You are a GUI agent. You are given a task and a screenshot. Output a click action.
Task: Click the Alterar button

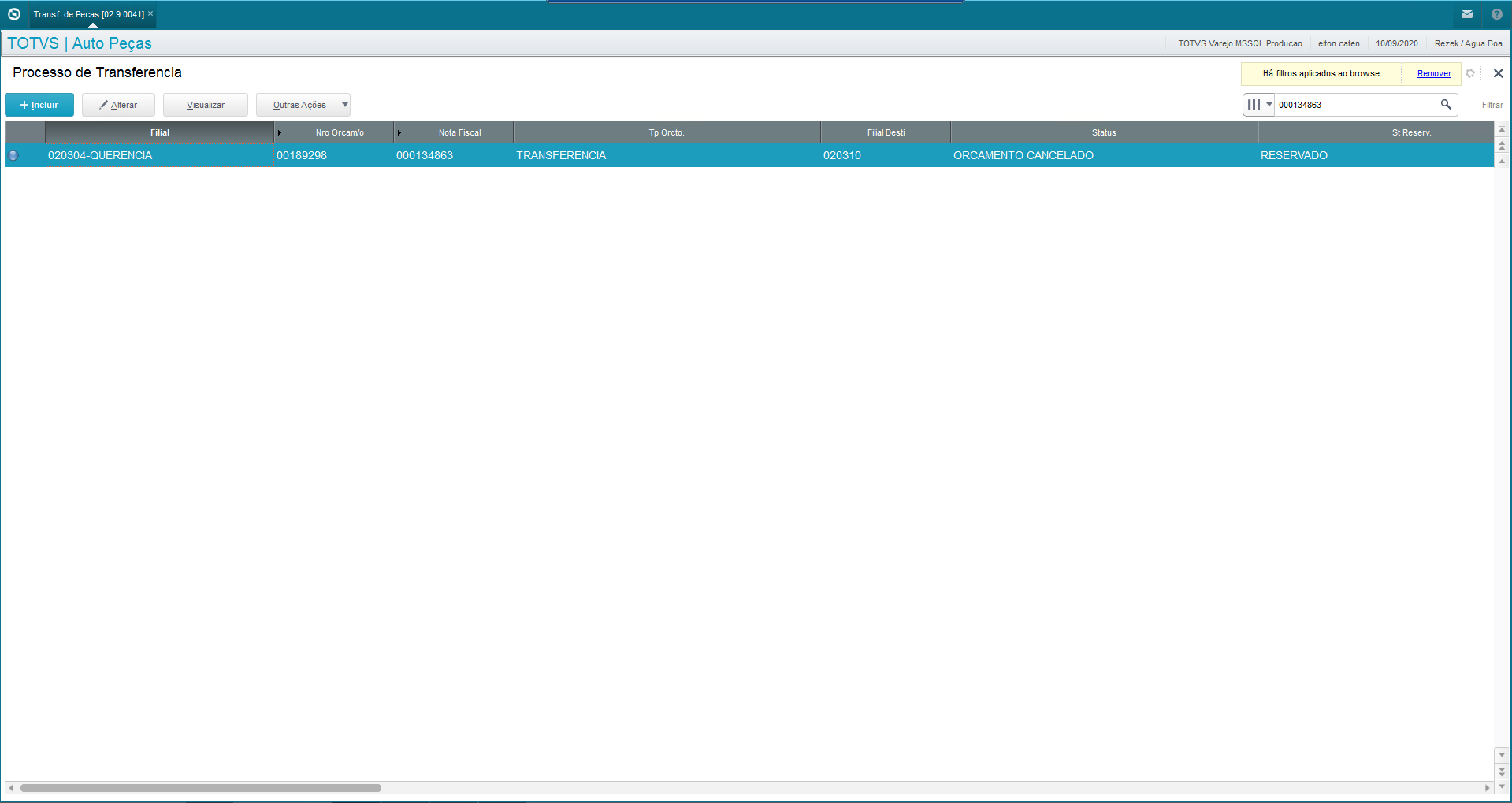click(x=118, y=105)
